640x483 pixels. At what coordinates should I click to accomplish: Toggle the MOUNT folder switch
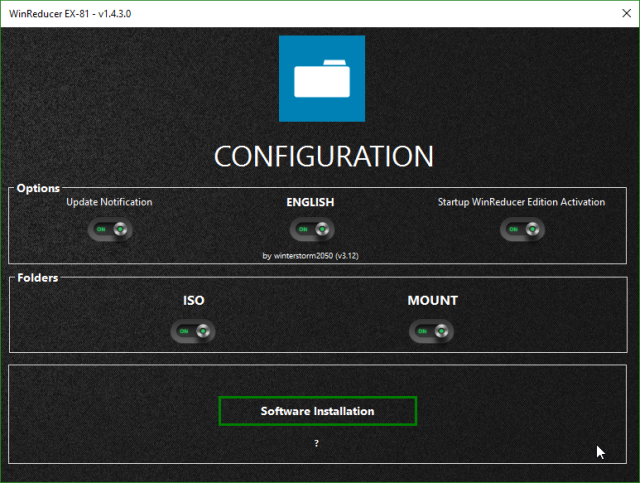point(431,331)
